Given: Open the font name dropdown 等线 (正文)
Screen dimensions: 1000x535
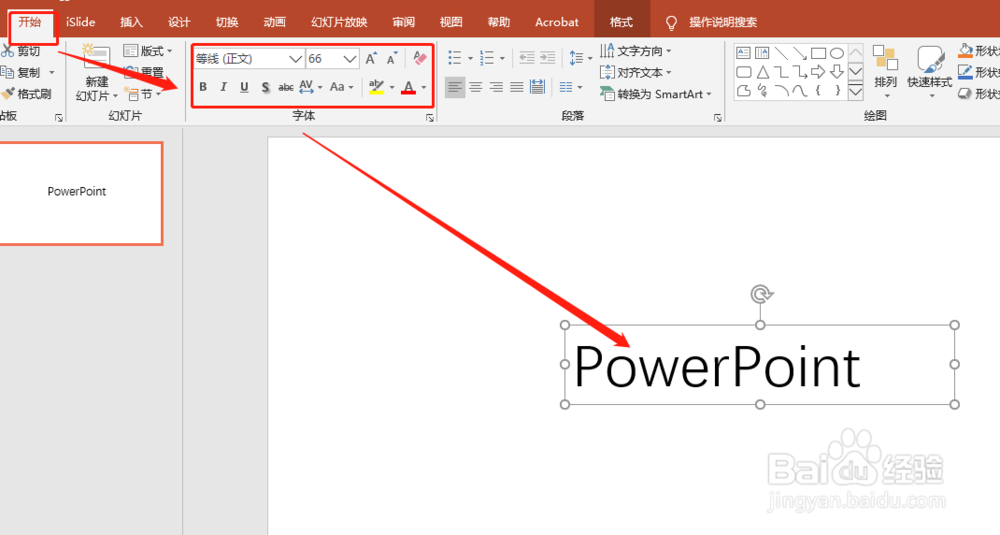Looking at the screenshot, I should point(295,59).
